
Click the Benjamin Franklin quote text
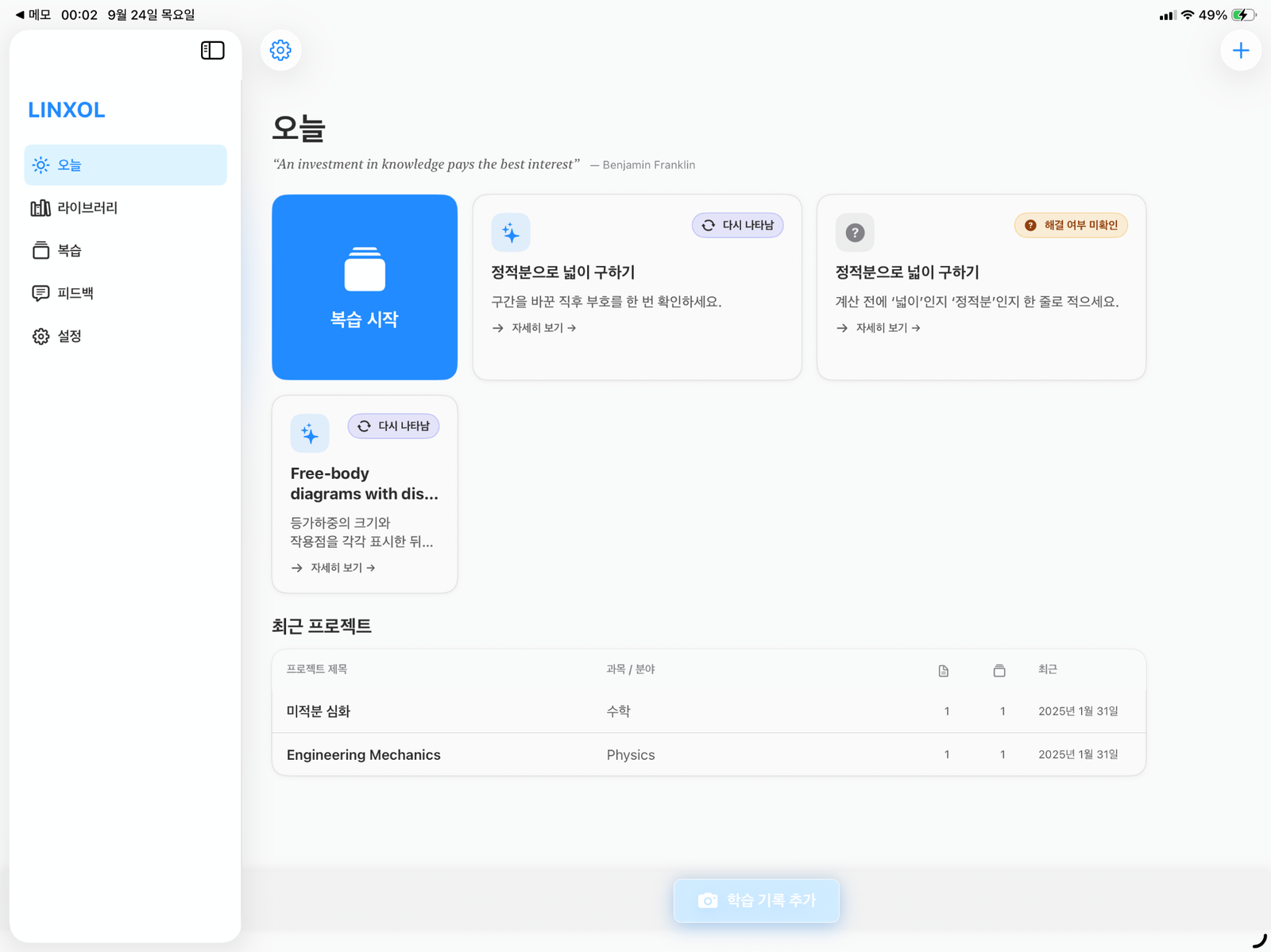click(427, 164)
